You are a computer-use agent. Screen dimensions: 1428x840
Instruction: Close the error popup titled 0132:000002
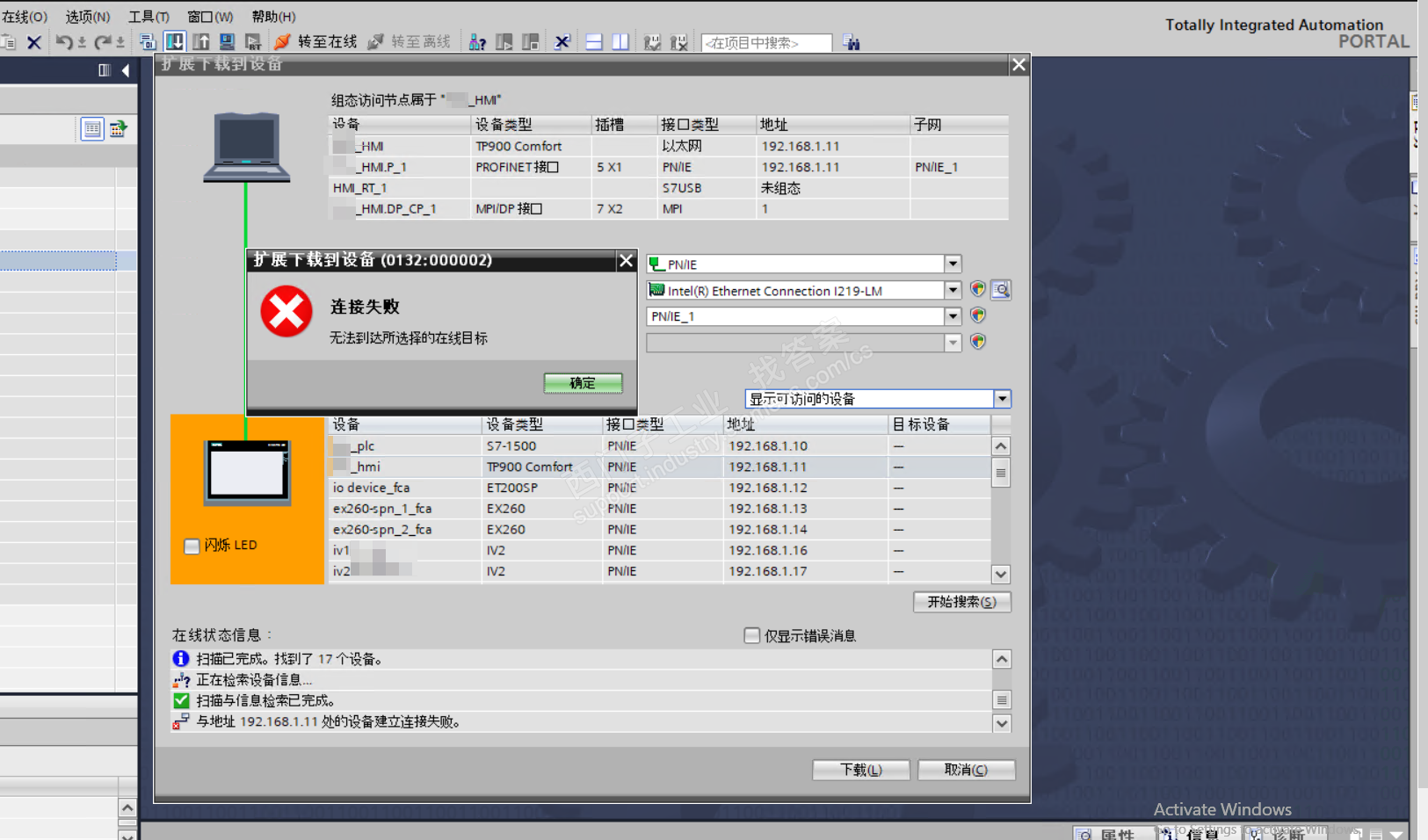point(626,260)
